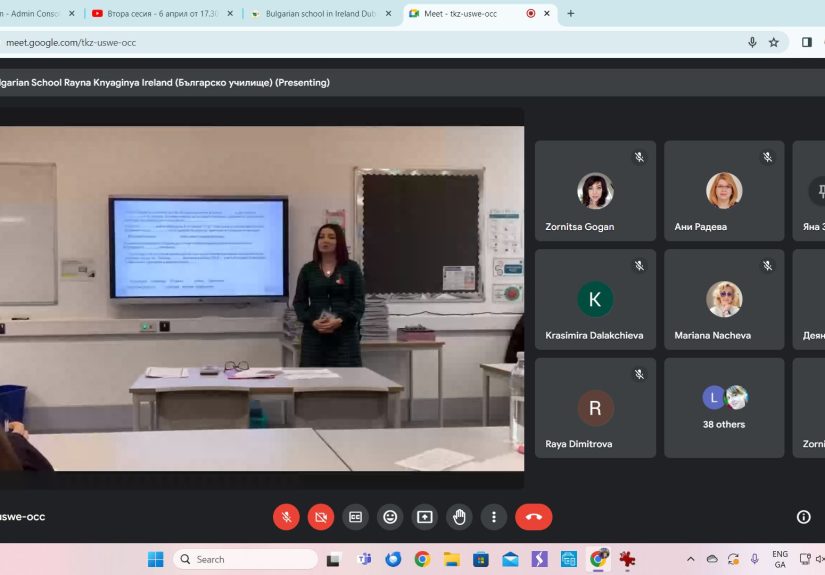Open a new browser tab
The width and height of the screenshot is (825, 575).
click(571, 14)
